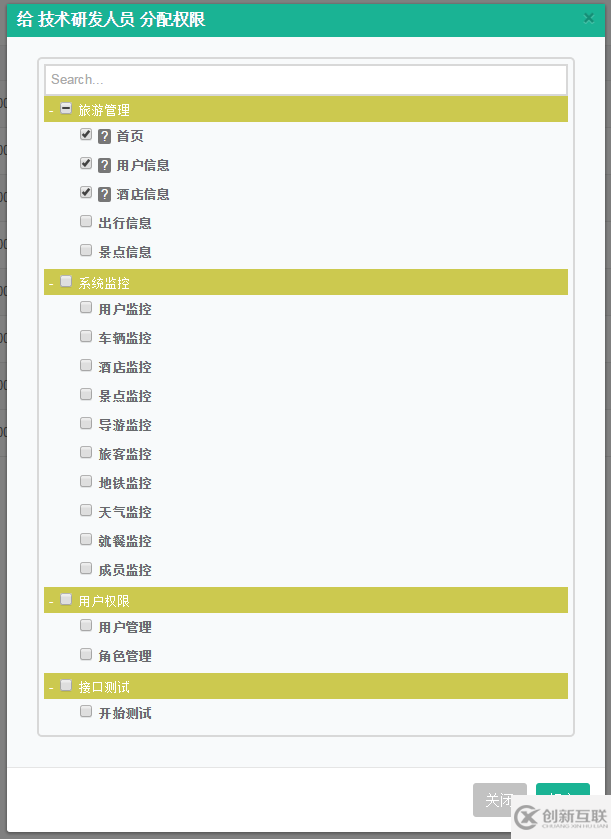Enable the 出行信息 permission
Image resolution: width=611 pixels, height=839 pixels.
click(85, 220)
